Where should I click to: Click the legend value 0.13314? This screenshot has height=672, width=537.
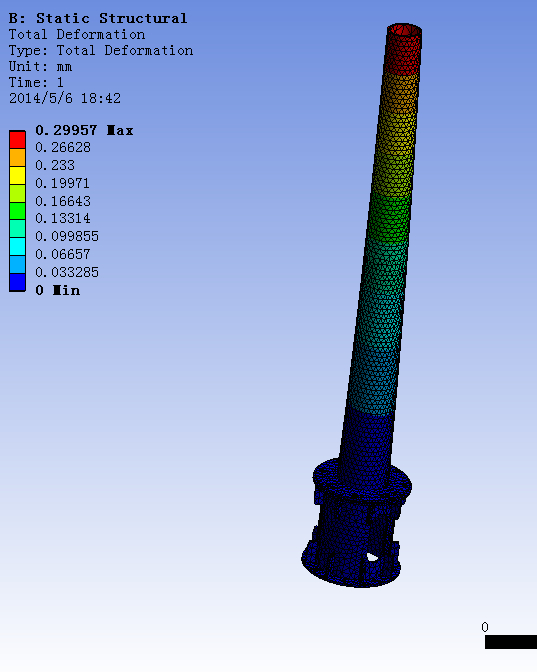coord(63,219)
